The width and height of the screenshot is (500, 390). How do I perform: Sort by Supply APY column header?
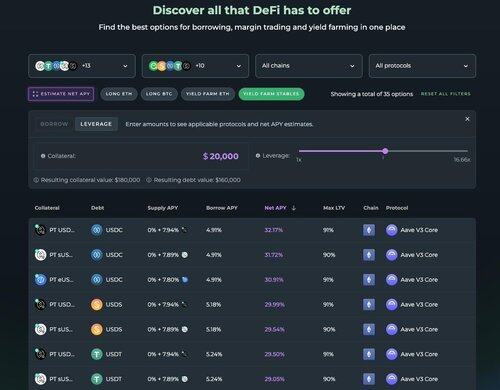[x=163, y=208]
